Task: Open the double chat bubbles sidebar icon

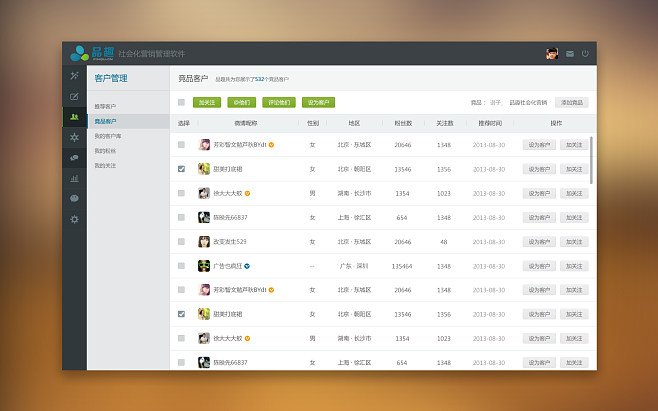Action: click(x=74, y=157)
